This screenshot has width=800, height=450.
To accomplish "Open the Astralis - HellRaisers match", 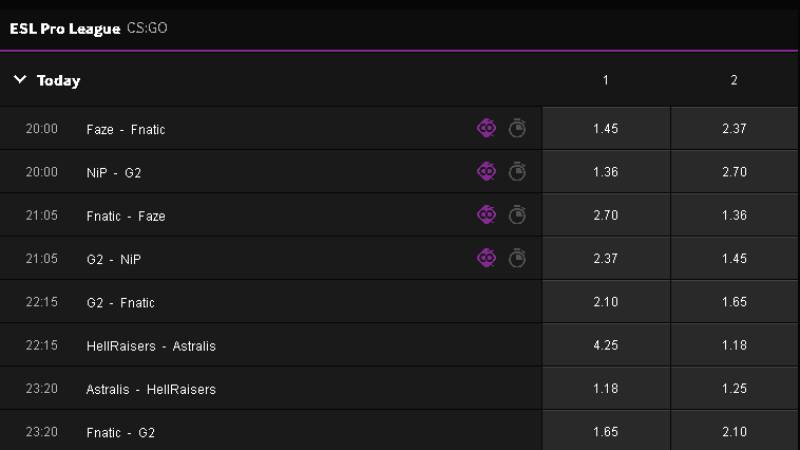I will [151, 389].
